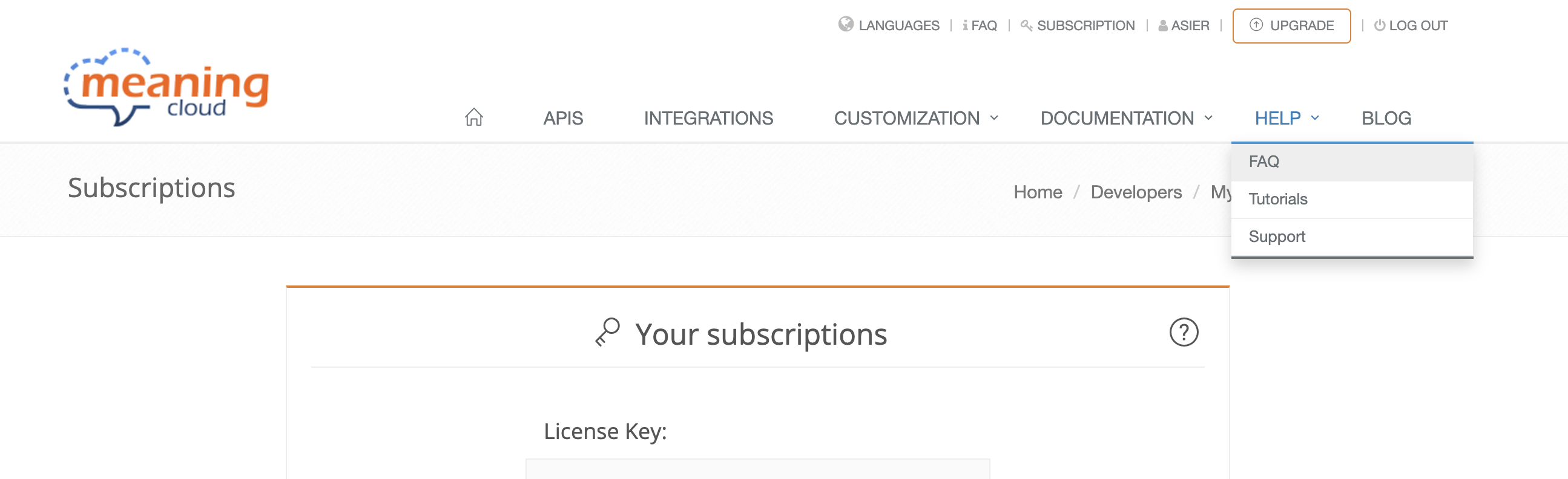
Task: Click the MeaningCloud logo
Action: [x=166, y=86]
